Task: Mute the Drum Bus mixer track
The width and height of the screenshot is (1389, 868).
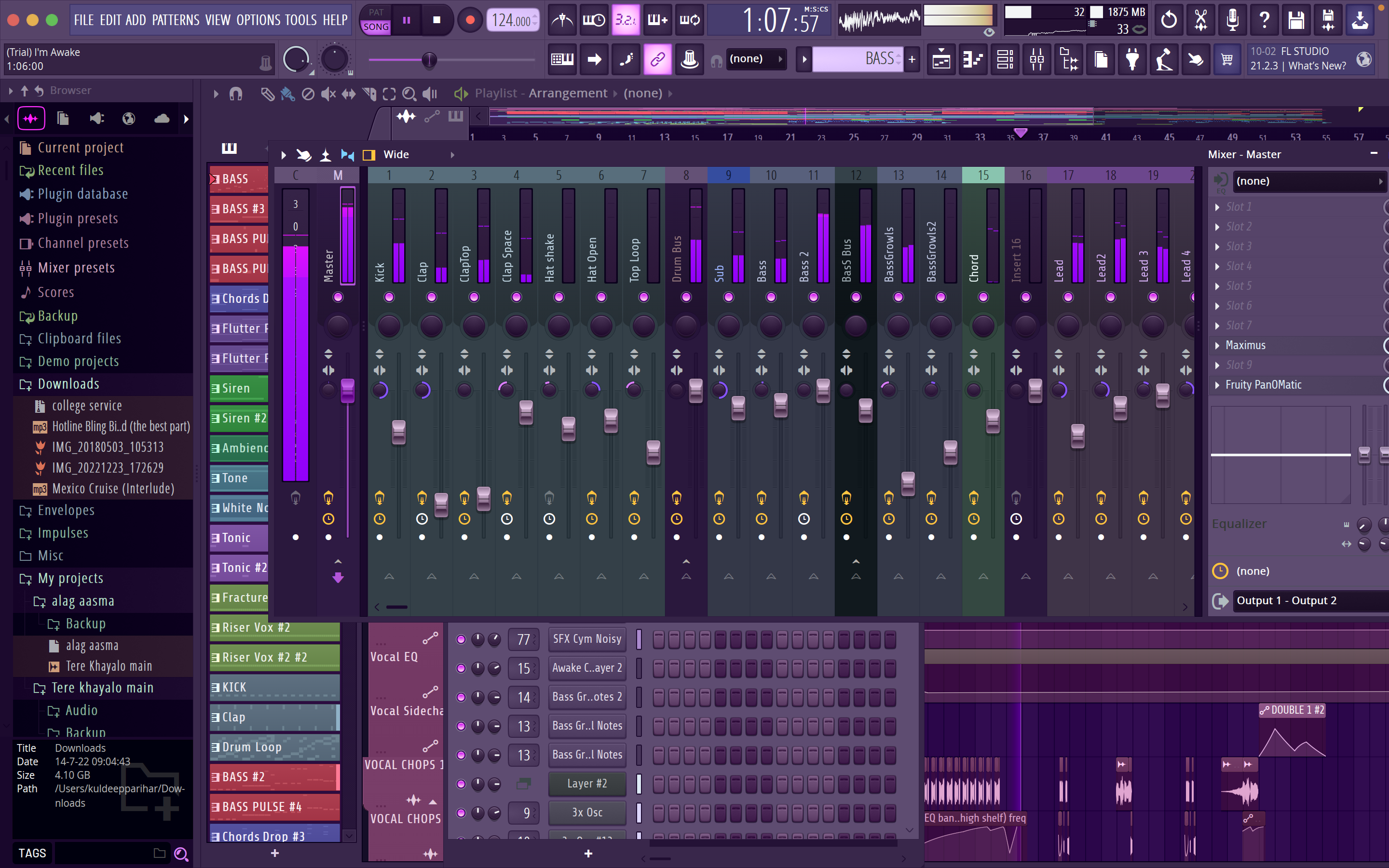Action: 686,297
